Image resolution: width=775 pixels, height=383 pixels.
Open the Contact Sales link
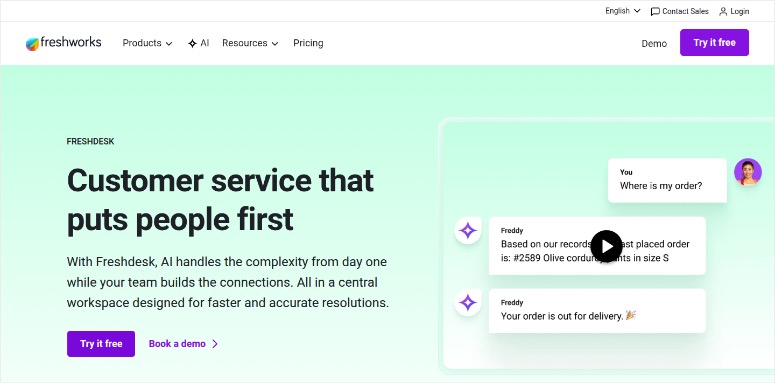680,11
